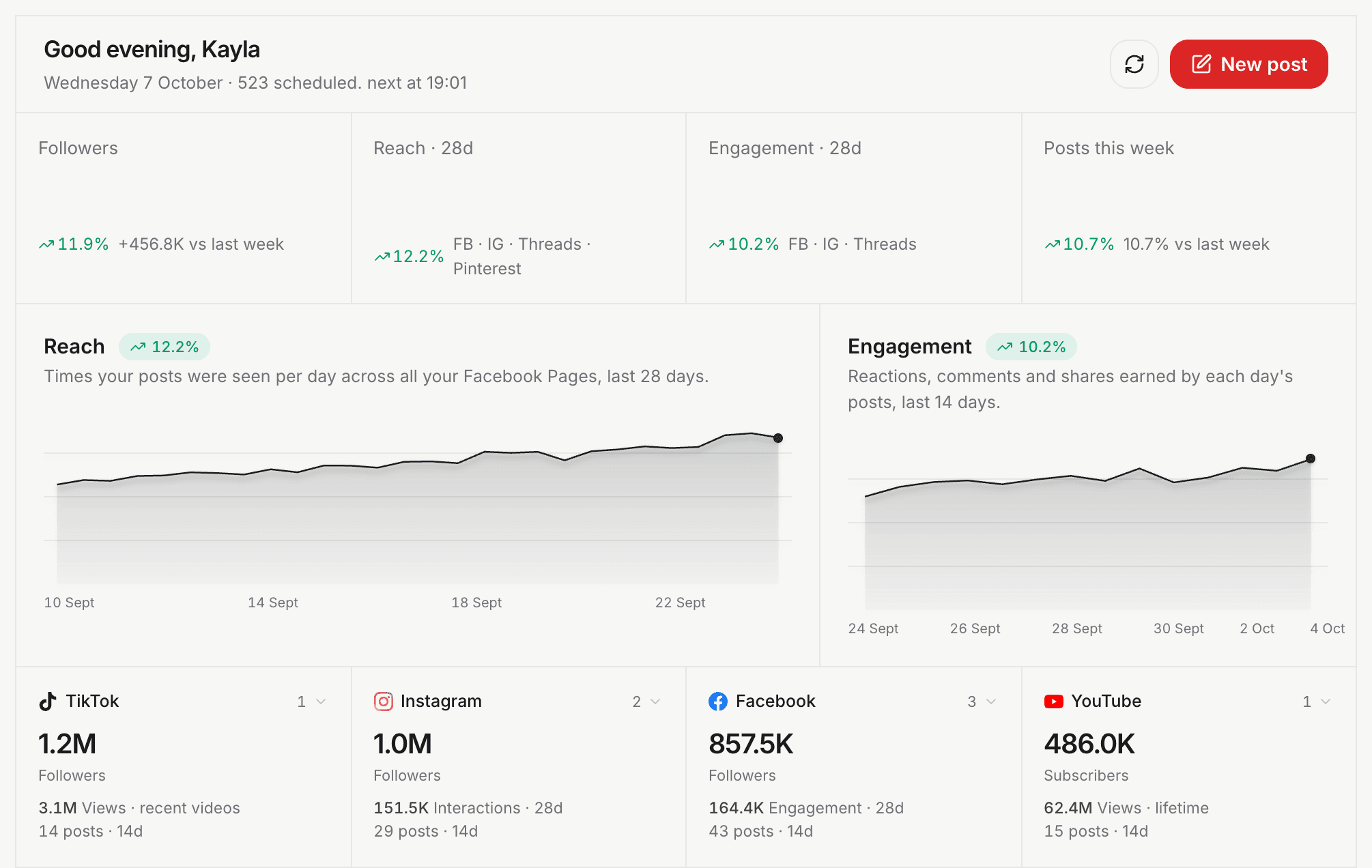1372x868 pixels.
Task: Expand the Instagram accounts chevron
Action: tap(655, 701)
